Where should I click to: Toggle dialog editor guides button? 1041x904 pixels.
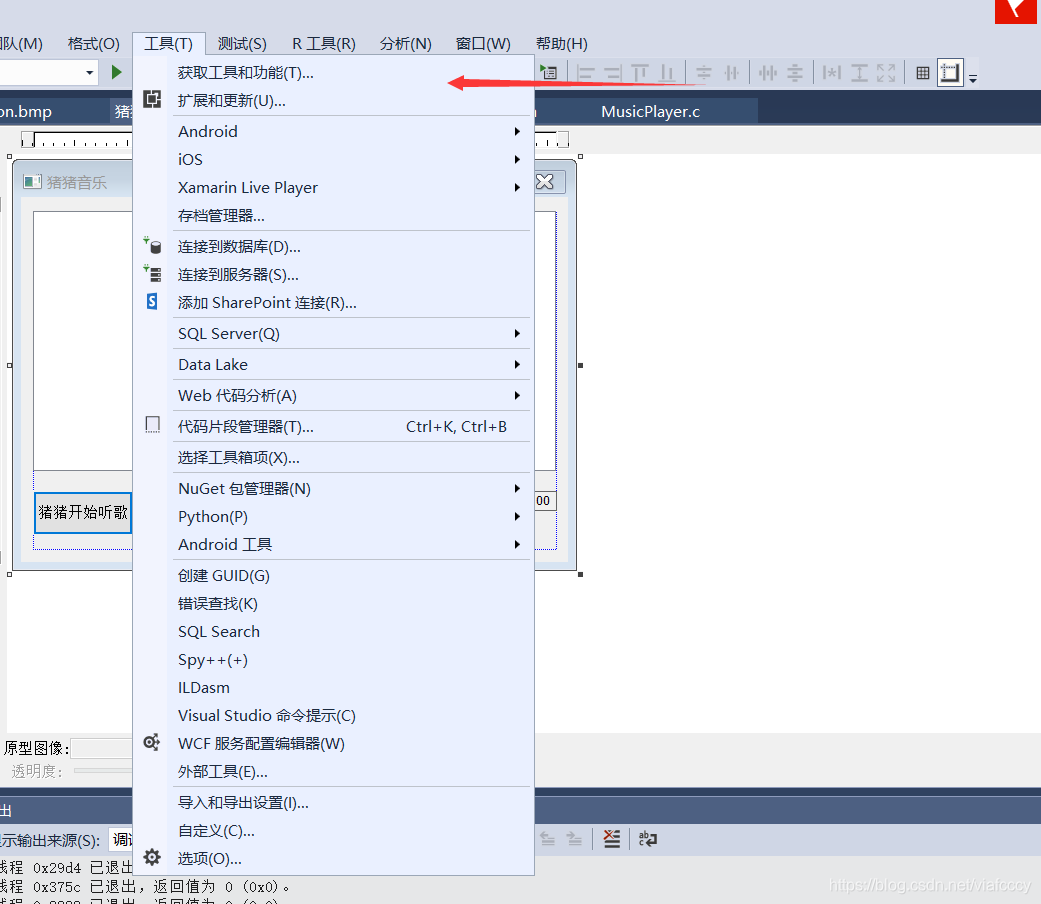[x=950, y=72]
